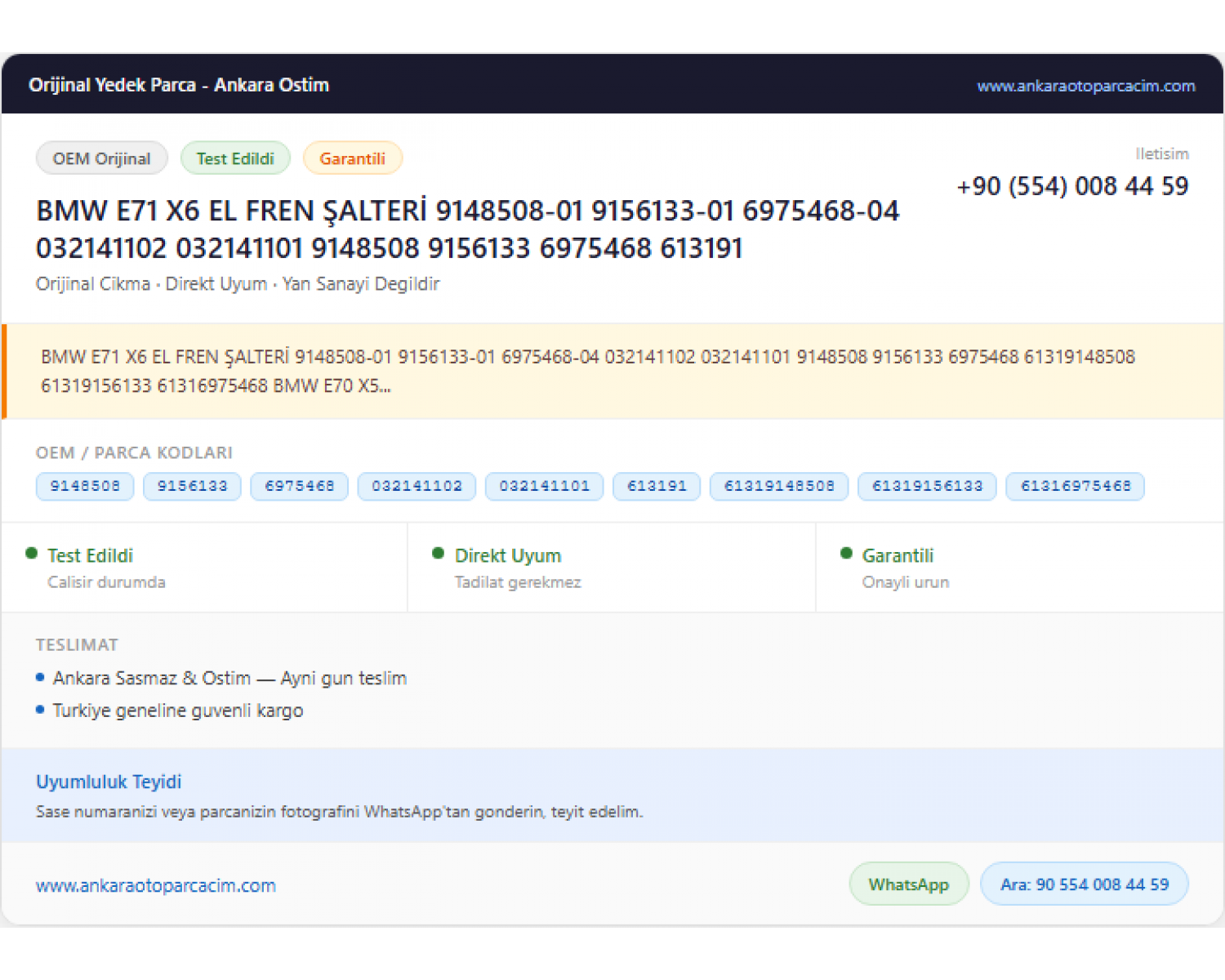The height and width of the screenshot is (980, 1225).
Task: Select the orange Garantili badge
Action: pos(353,158)
